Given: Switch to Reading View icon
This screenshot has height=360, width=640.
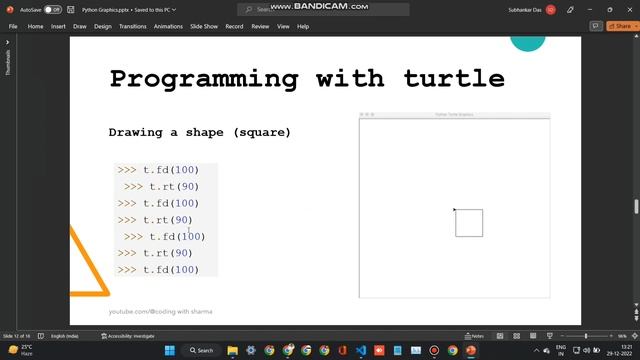Looking at the screenshot, I should 533,336.
